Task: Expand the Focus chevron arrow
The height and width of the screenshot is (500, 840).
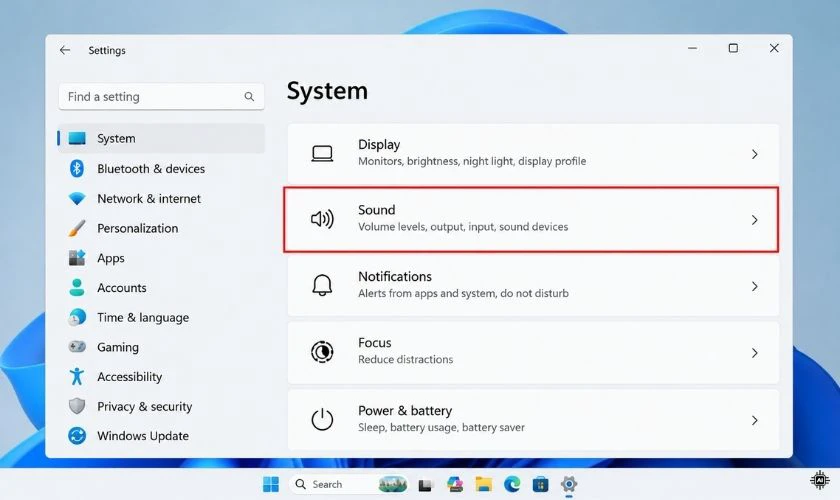Action: click(754, 353)
